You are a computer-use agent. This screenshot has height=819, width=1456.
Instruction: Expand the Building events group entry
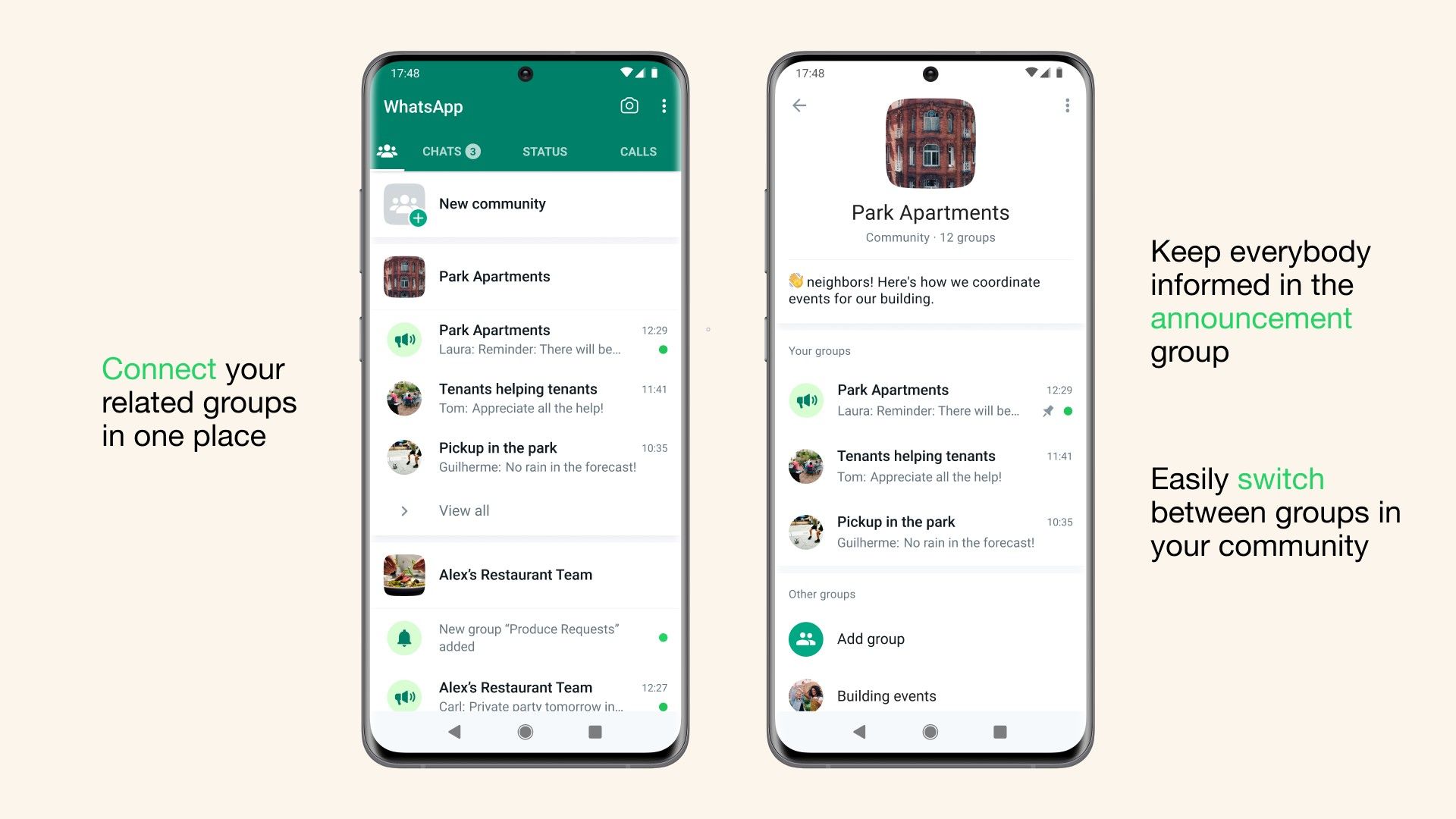[930, 693]
